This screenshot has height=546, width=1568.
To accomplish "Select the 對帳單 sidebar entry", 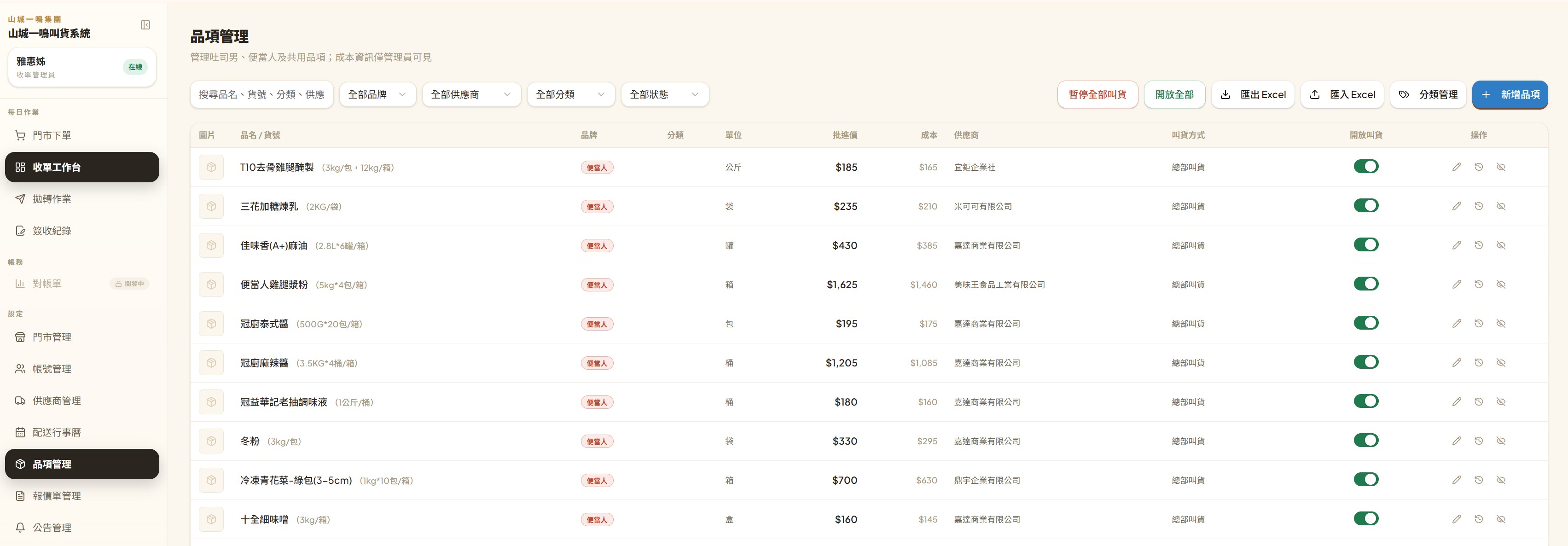I will 82,284.
